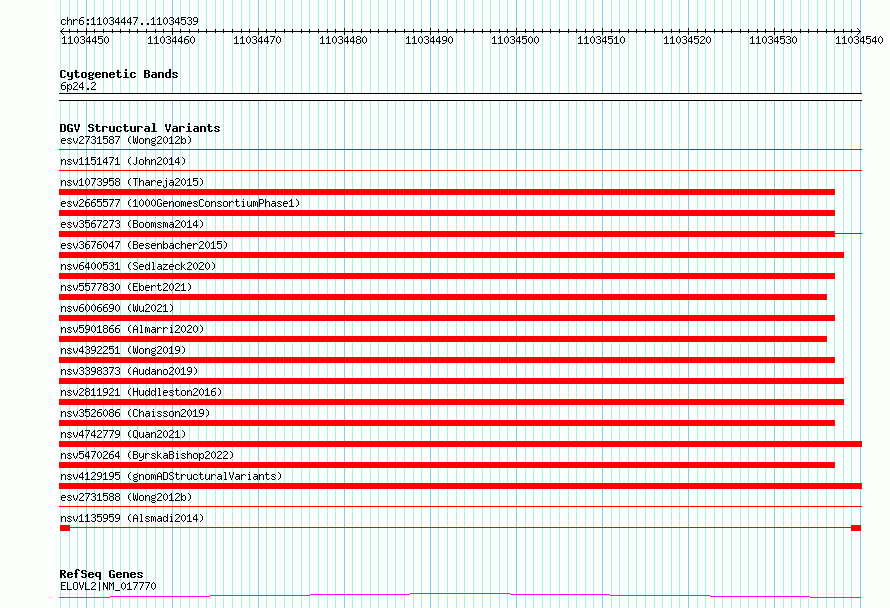Select the red bar for nsv6006690

447,318
